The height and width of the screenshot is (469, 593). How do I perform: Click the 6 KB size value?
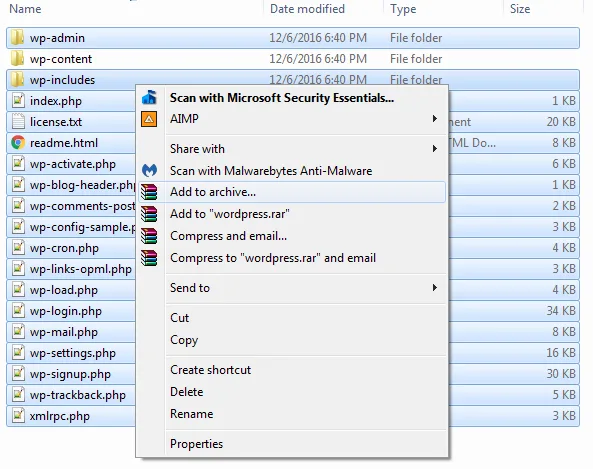tap(564, 164)
